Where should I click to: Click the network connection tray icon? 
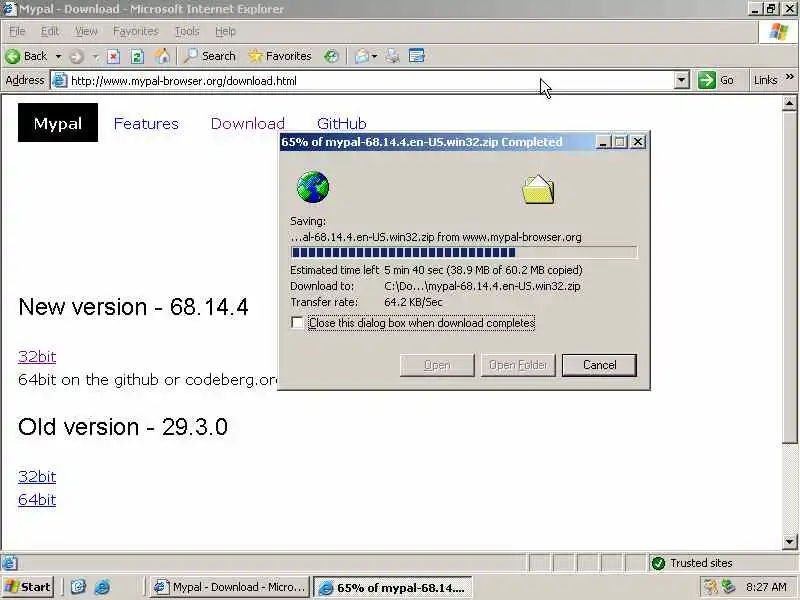coord(728,587)
